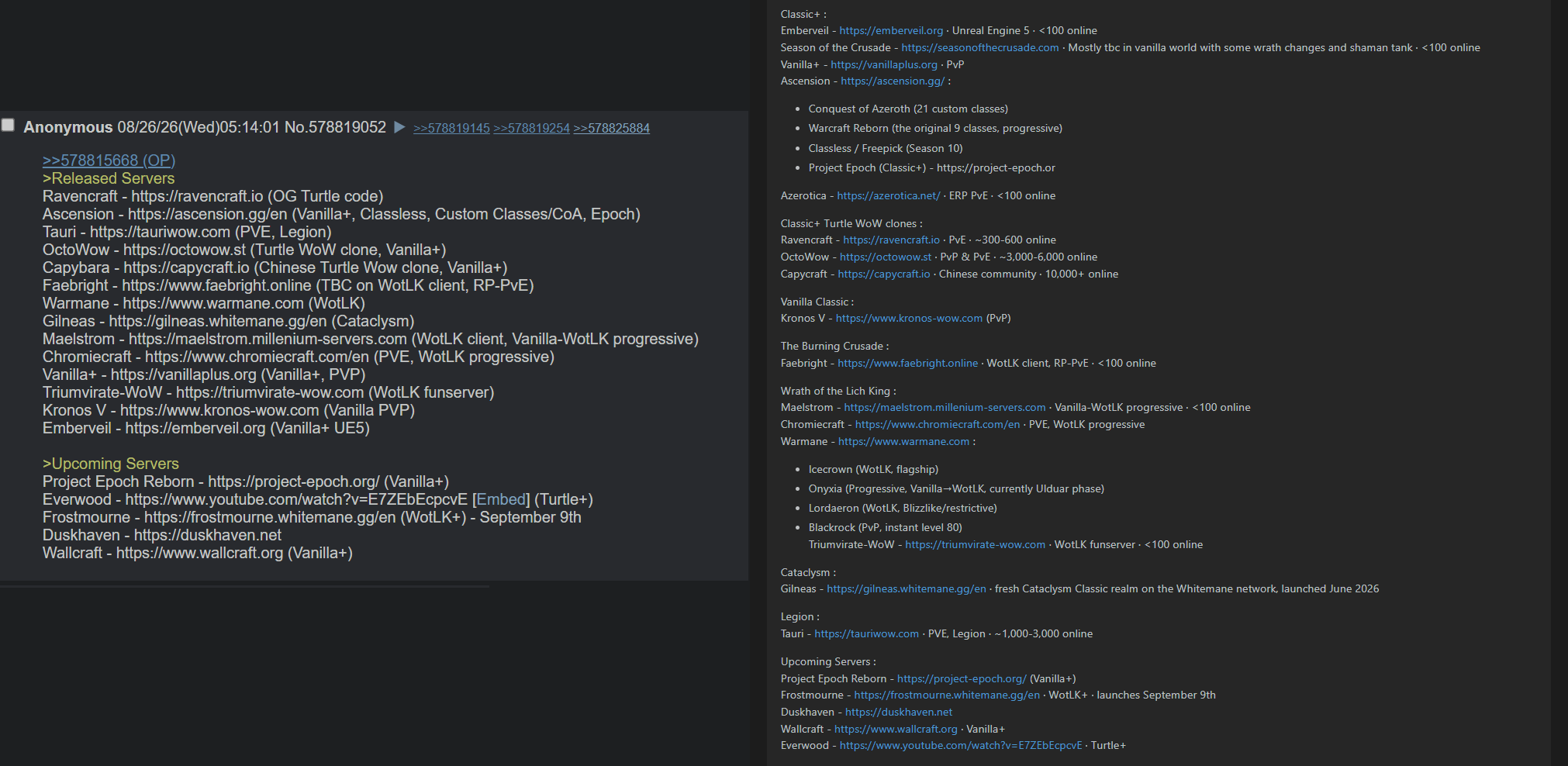Open the capycraft.io link in right panel
The image size is (1568, 766).
click(884, 274)
